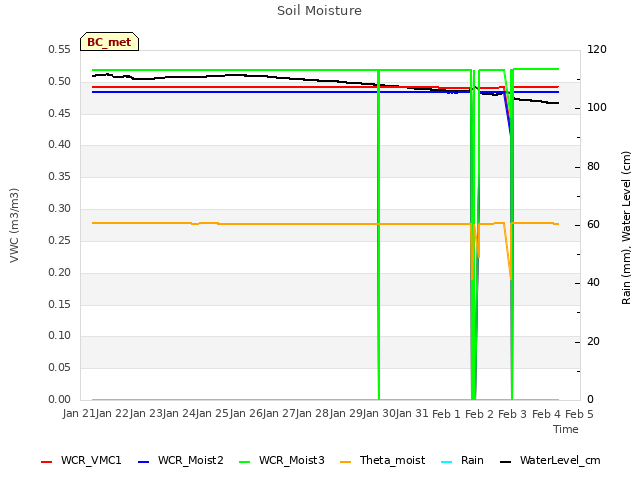Click the orange Theta_moist line near Jan 24
The width and height of the screenshot is (640, 480).
tap(180, 223)
